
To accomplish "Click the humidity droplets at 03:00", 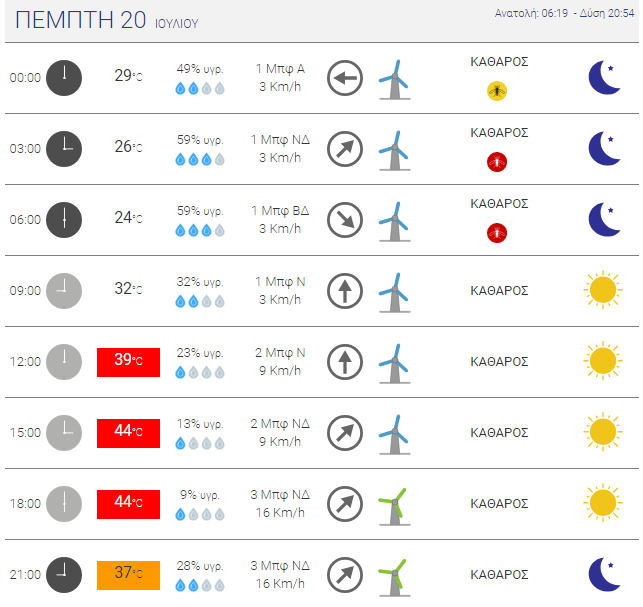I will click(200, 159).
